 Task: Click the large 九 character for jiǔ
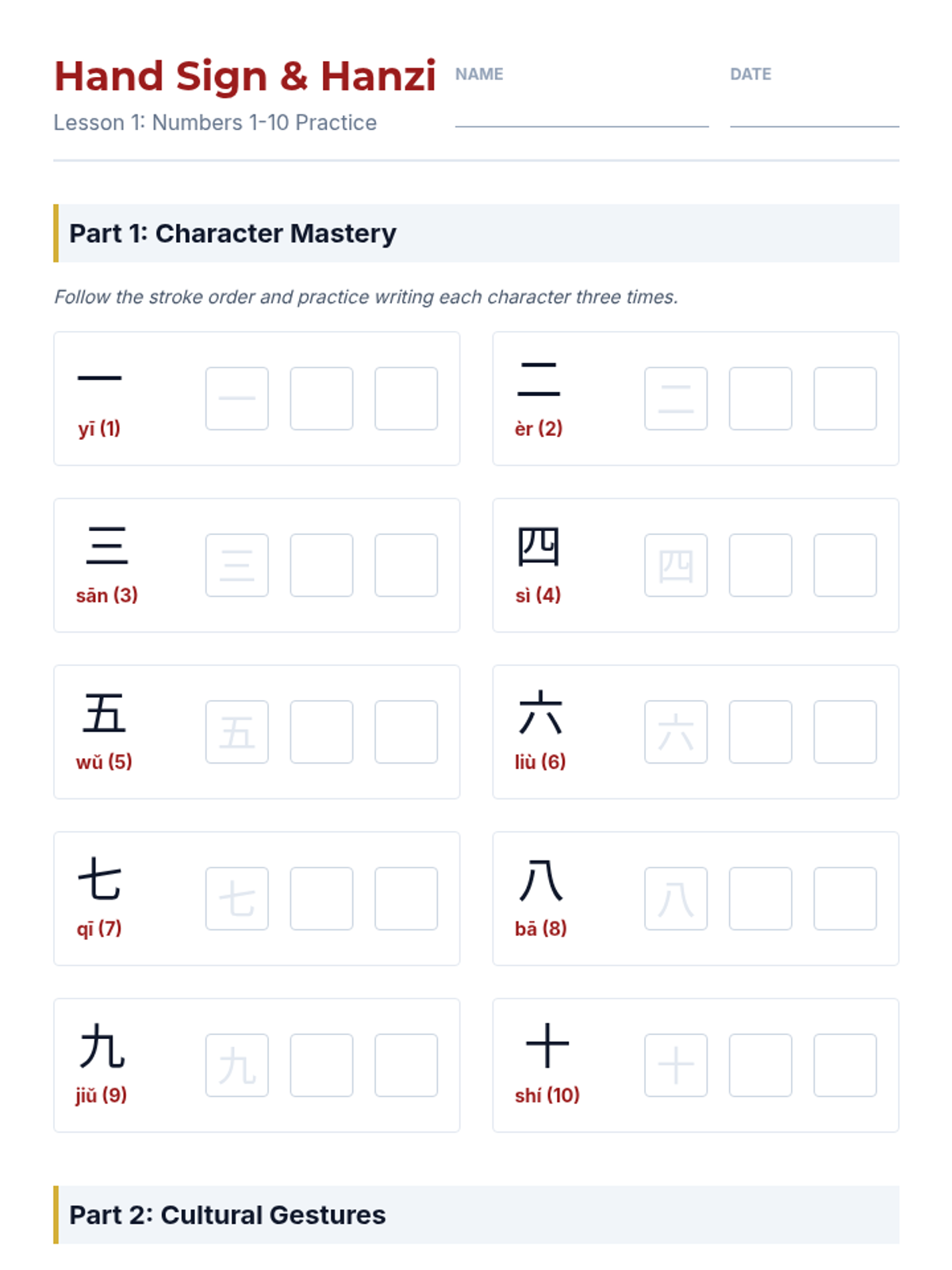(x=102, y=1046)
